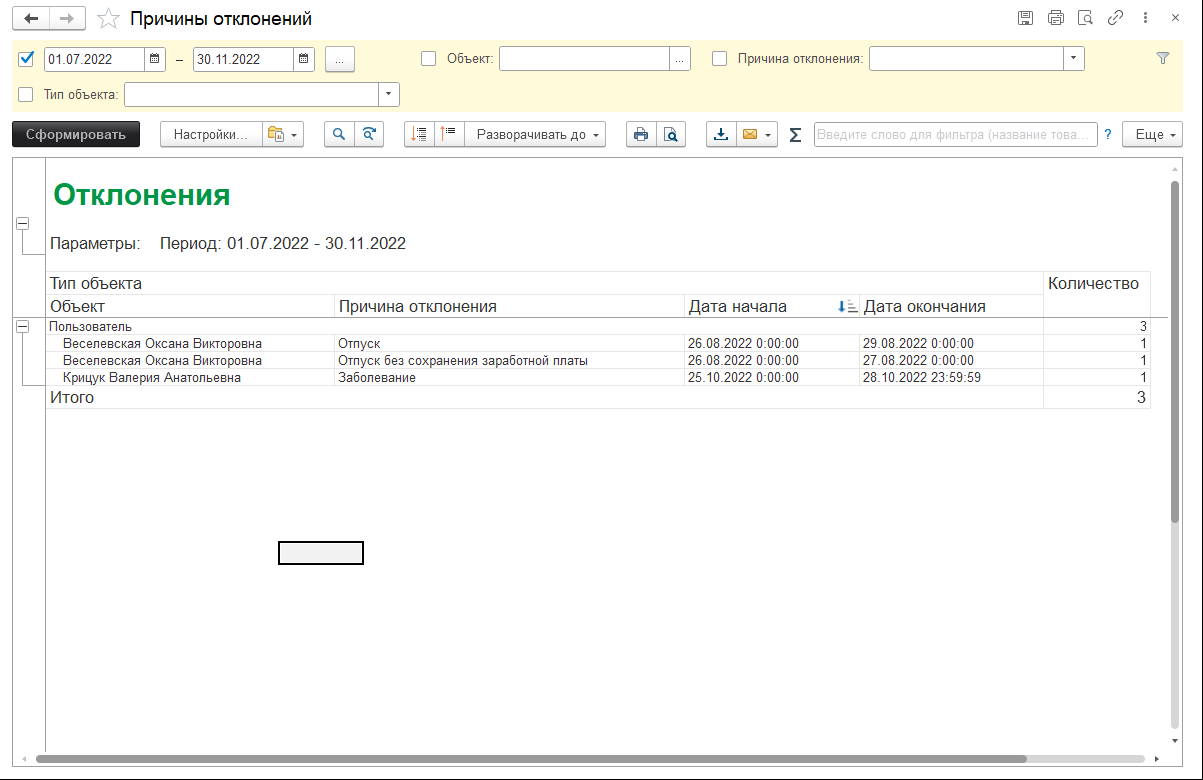Click the filter word search field
The width and height of the screenshot is (1203, 780).
[x=955, y=135]
